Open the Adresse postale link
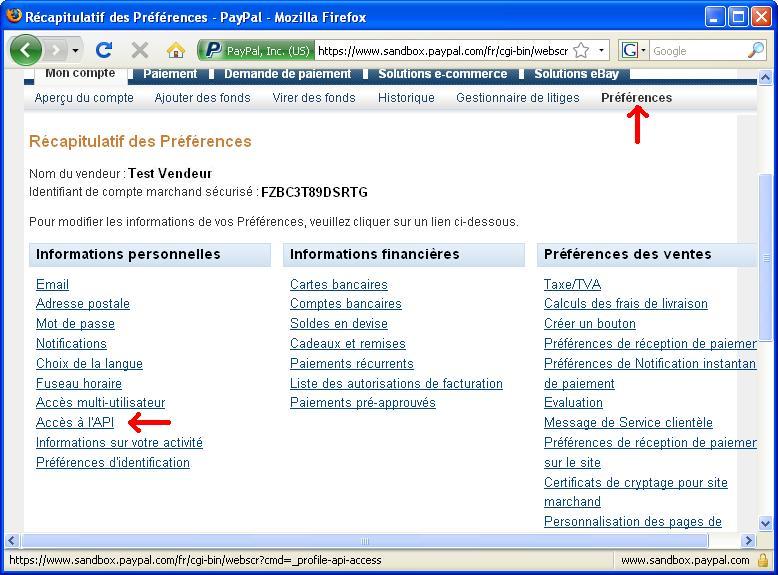Screen dimensions: 778x575 point(83,304)
